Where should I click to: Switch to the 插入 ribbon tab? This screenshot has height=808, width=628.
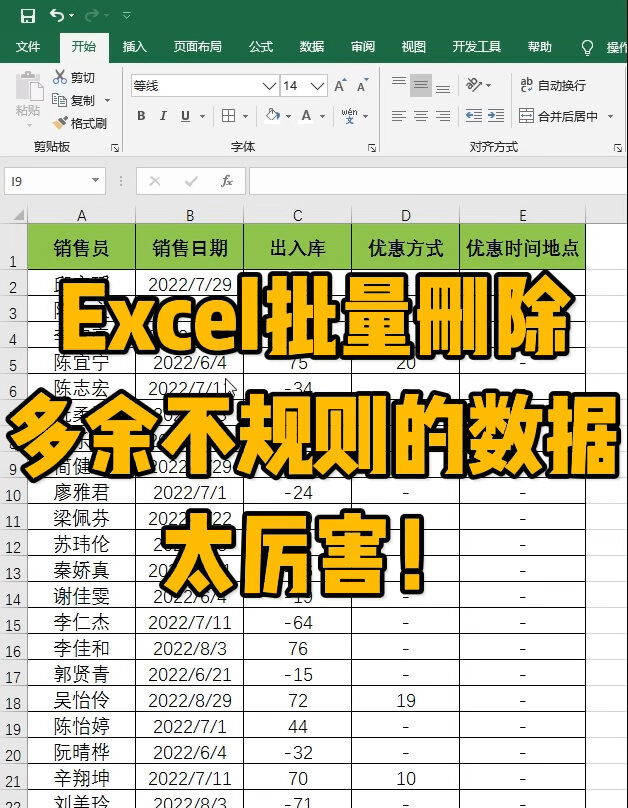(134, 47)
